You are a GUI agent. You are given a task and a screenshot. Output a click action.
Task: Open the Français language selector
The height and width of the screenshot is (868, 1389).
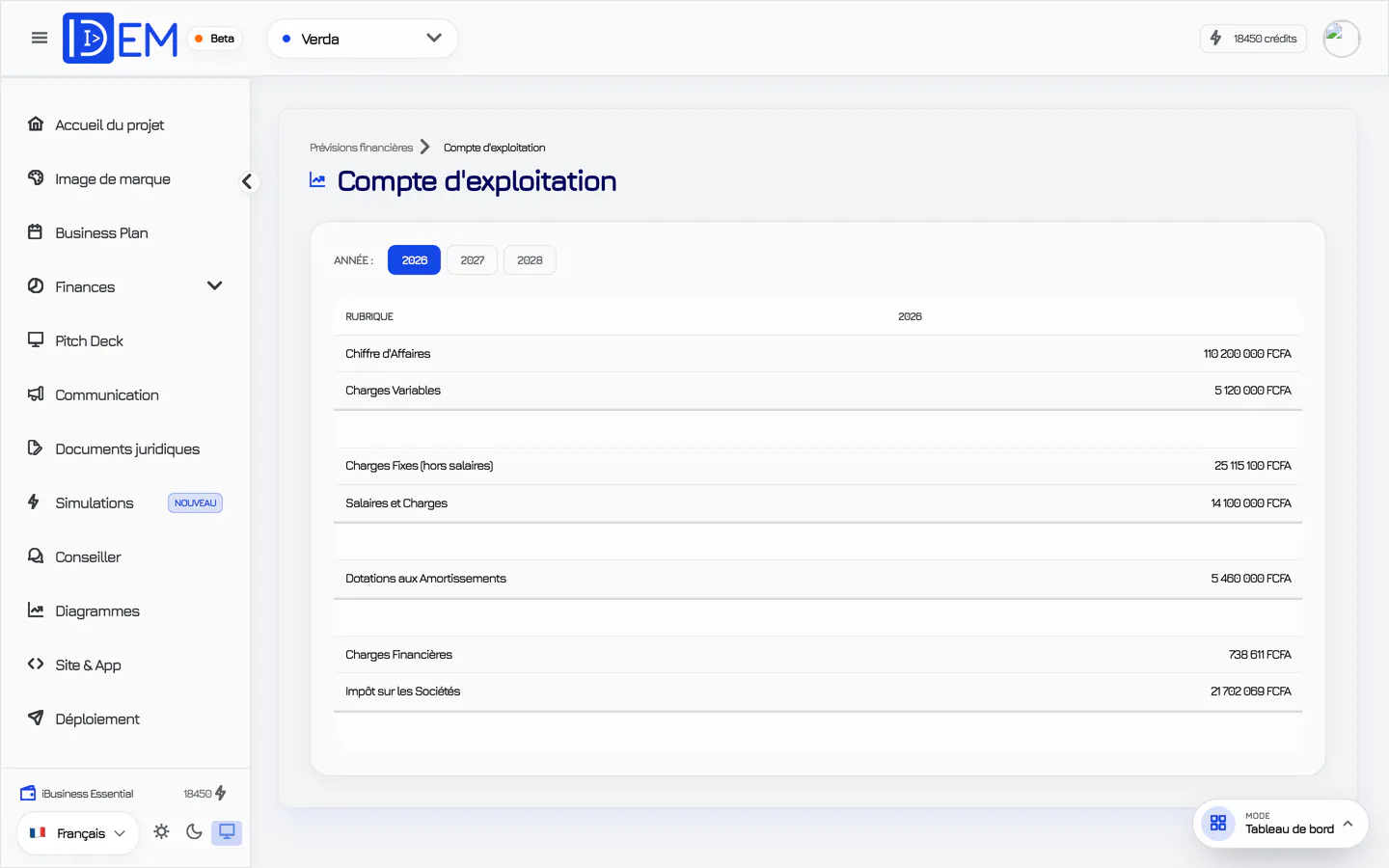pyautogui.click(x=78, y=833)
